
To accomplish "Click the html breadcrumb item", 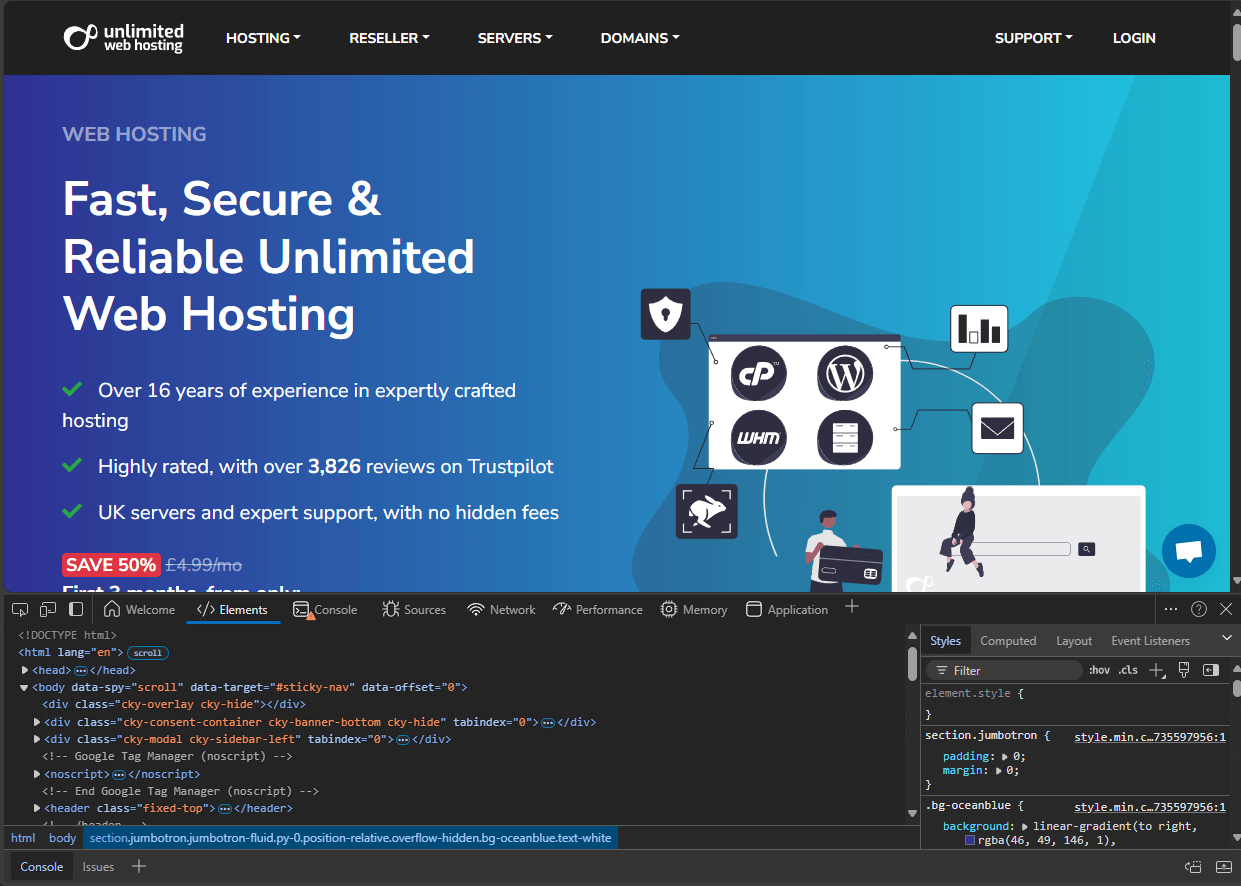I will (x=23, y=838).
